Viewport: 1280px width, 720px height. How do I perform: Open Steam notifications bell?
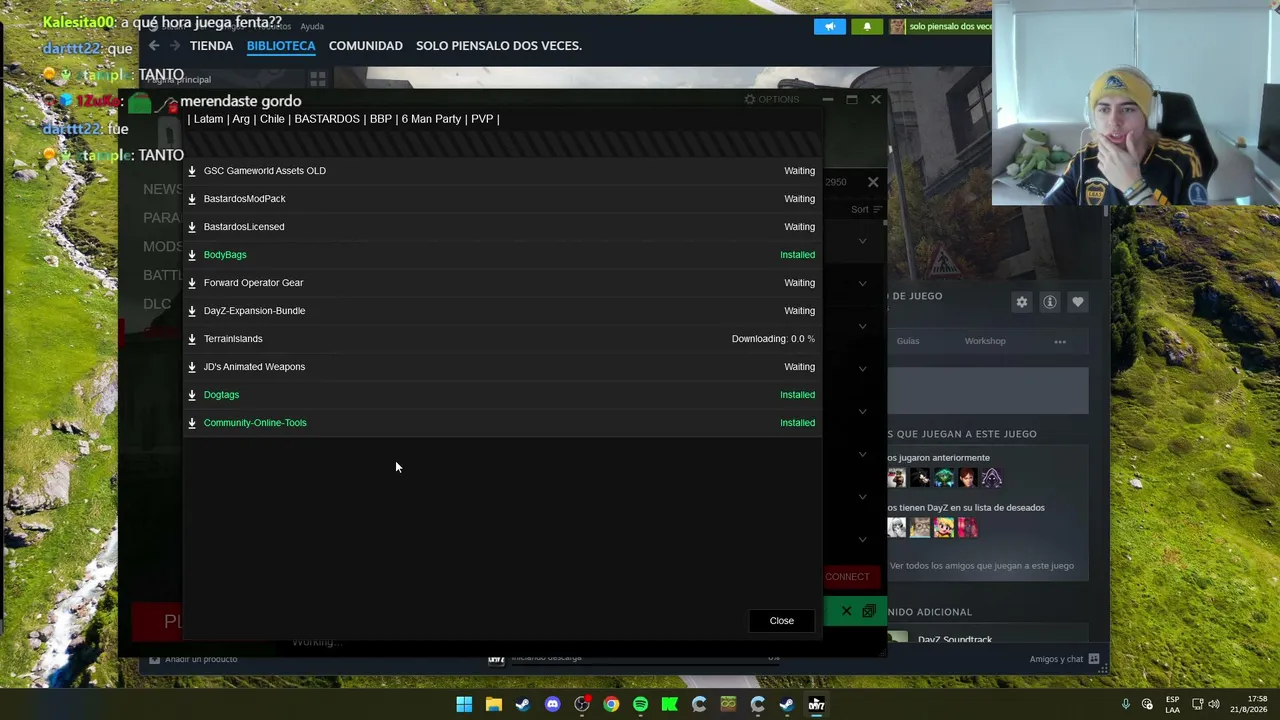(x=867, y=27)
